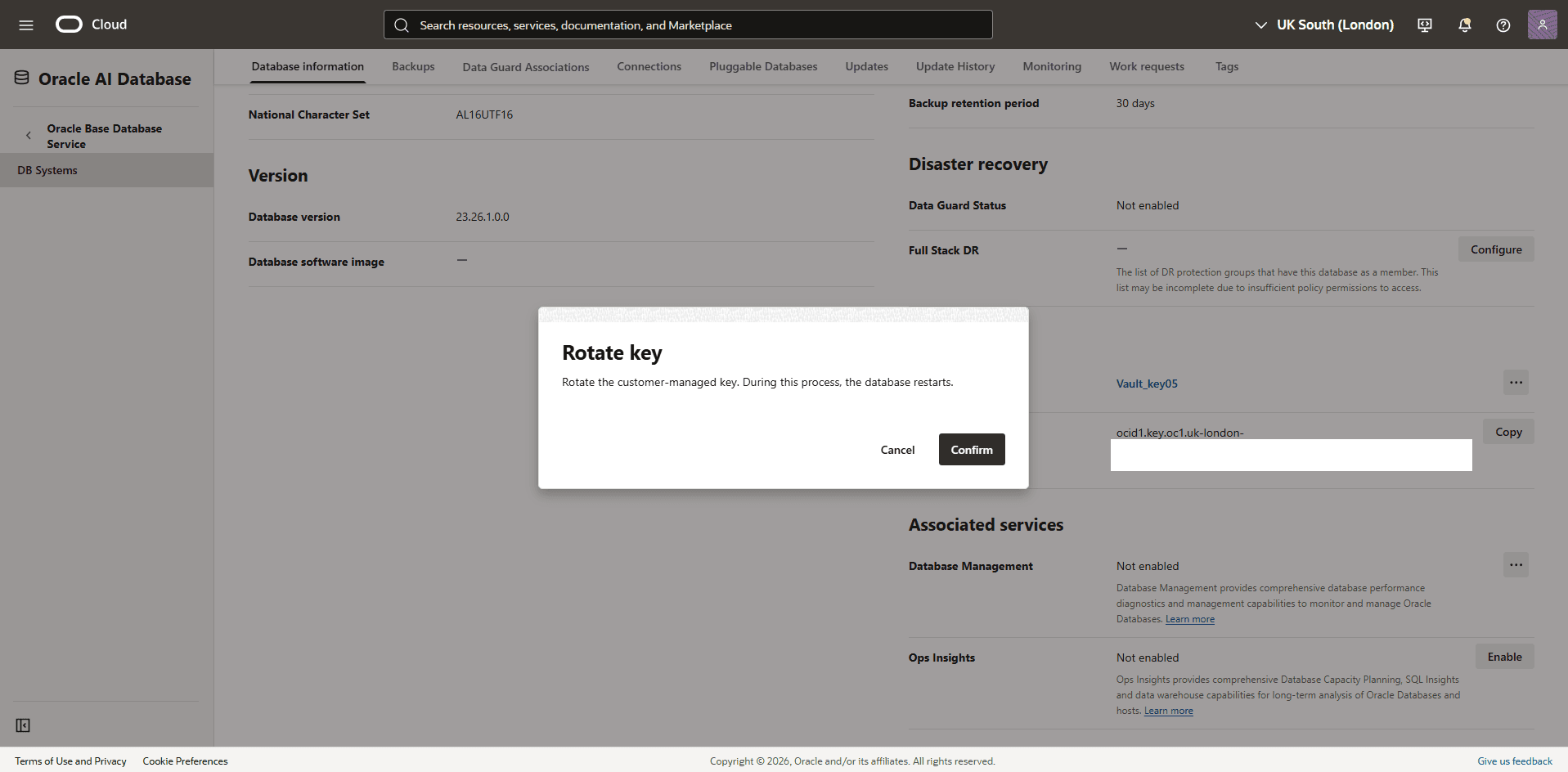
Task: Open Cookie Preferences
Action: coord(185,761)
